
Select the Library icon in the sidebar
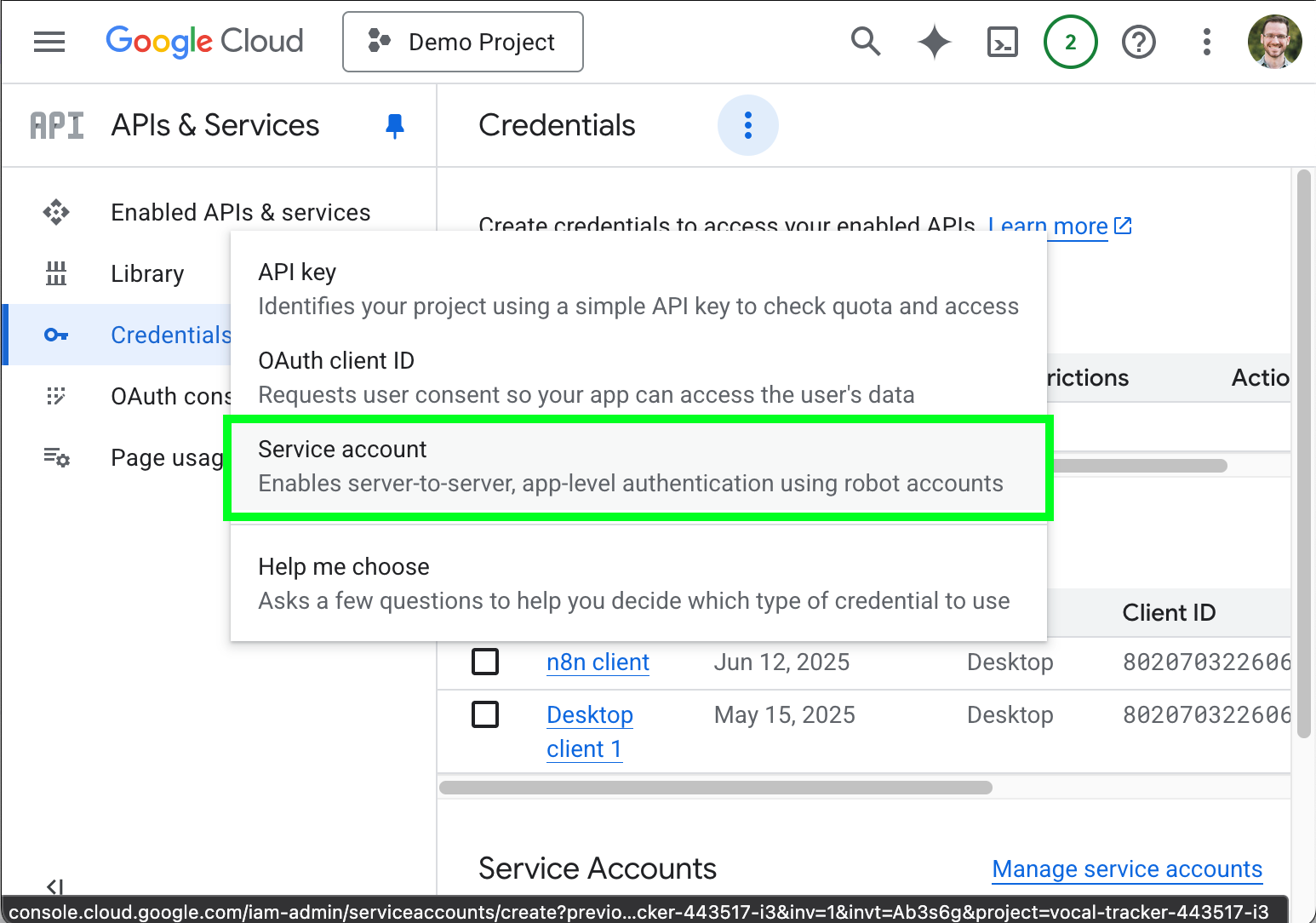(55, 273)
